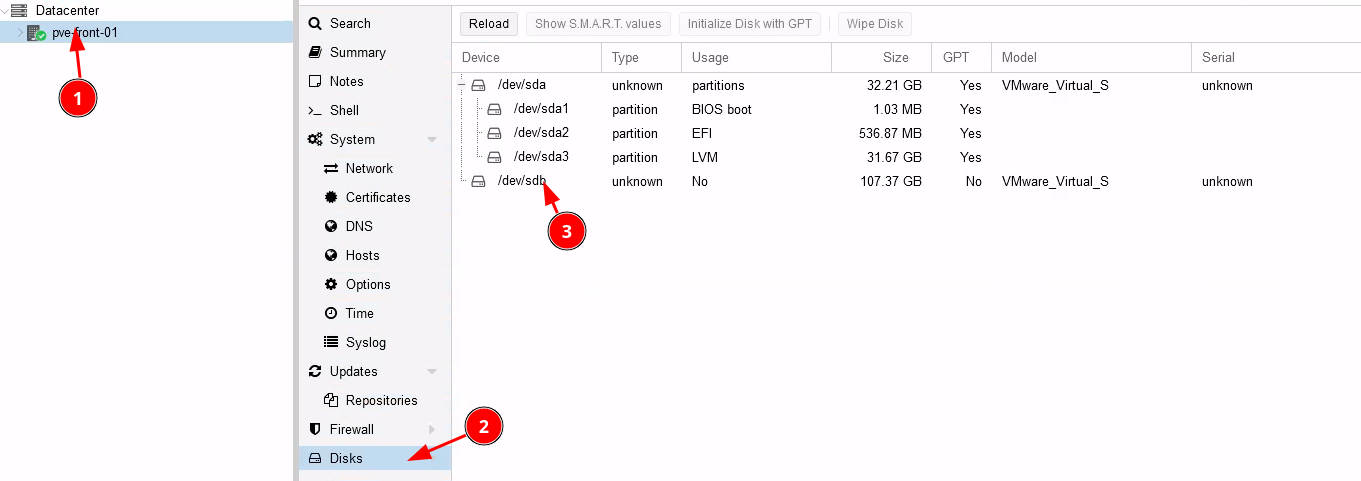Collapse the Updates section arrow
Viewport: 1361px width, 481px height.
point(432,371)
